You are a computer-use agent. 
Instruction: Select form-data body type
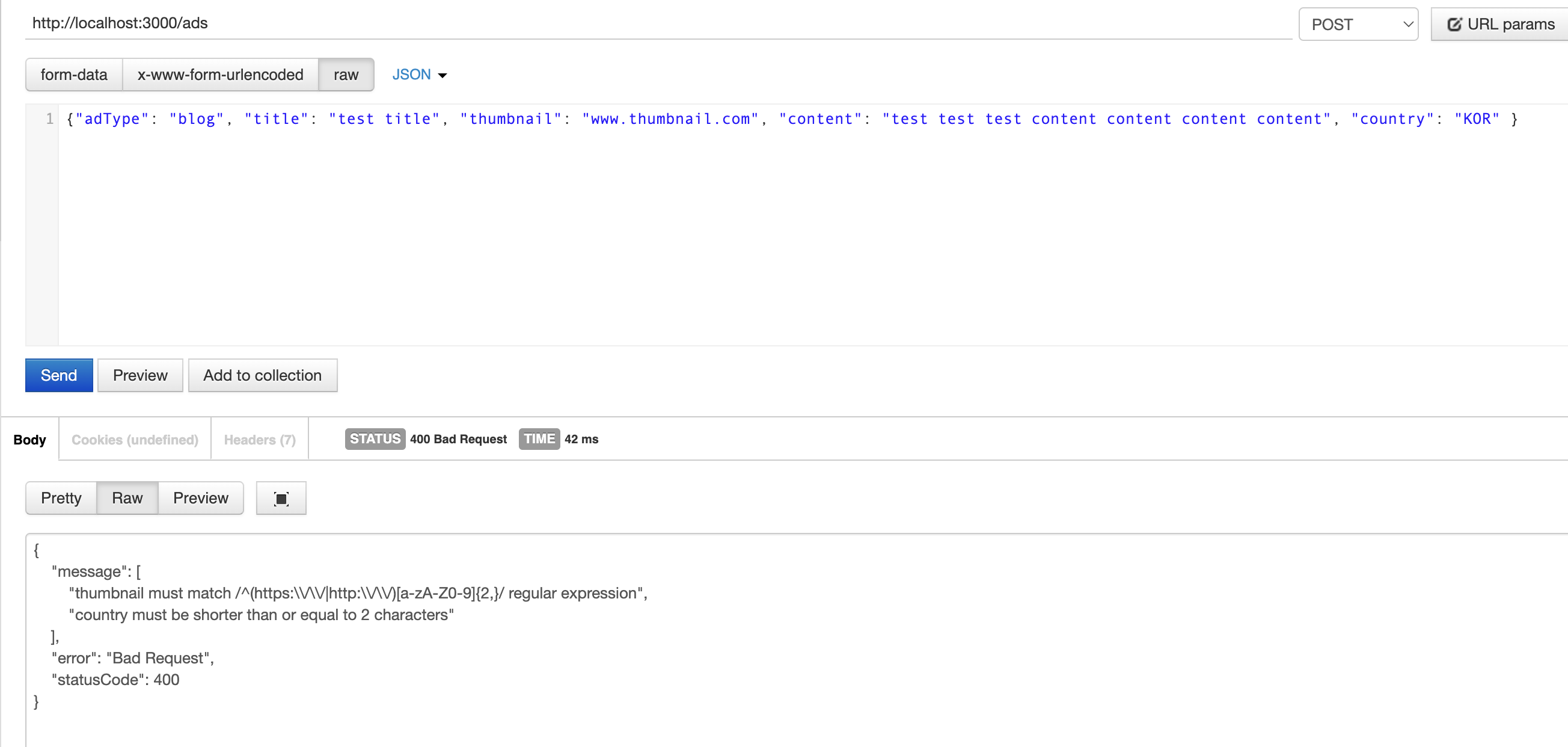tap(74, 74)
